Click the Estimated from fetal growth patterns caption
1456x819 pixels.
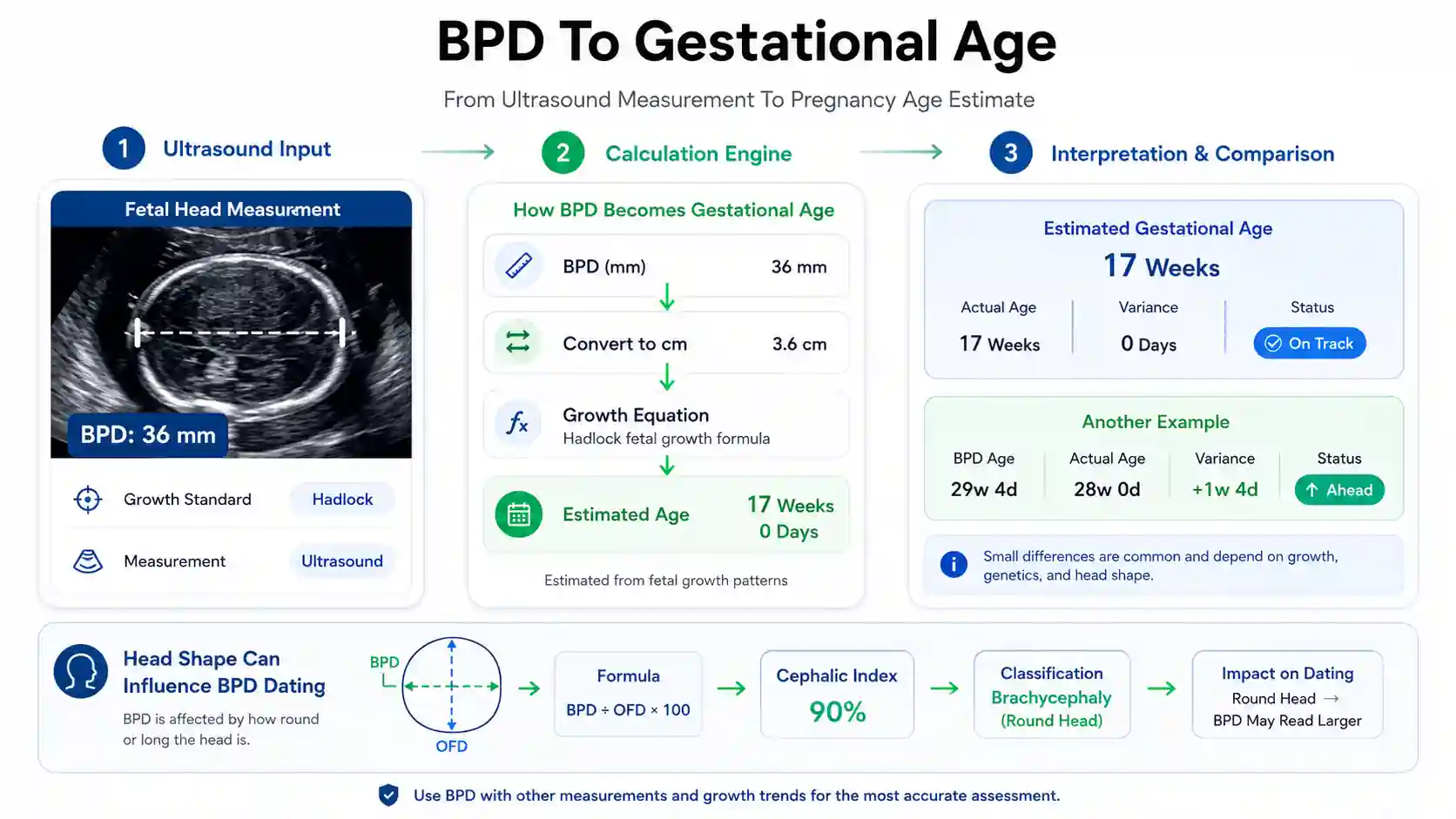pos(665,581)
